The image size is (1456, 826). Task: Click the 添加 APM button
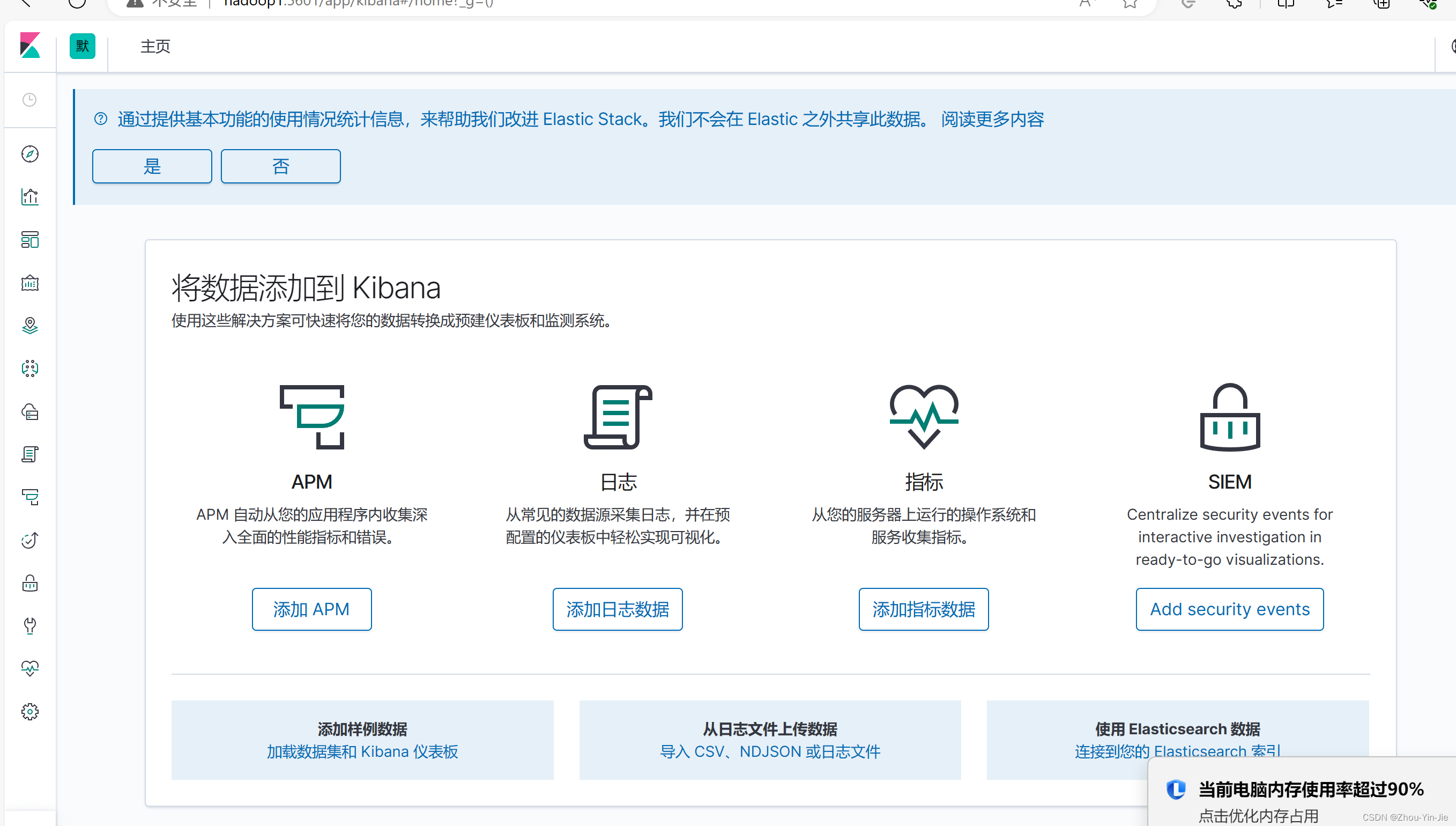click(x=311, y=609)
